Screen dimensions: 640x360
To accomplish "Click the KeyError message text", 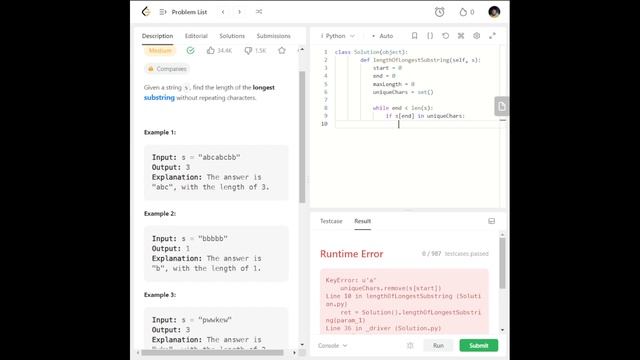I will [351, 280].
